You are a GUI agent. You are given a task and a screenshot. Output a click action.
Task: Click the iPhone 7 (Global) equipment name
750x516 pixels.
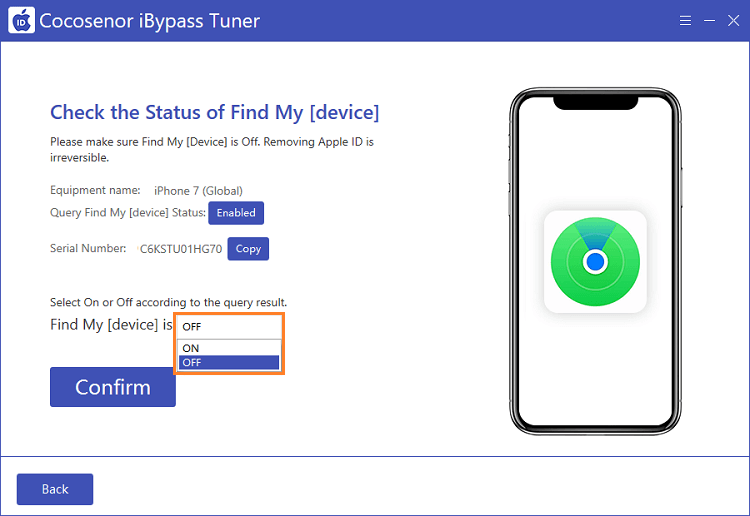point(198,191)
